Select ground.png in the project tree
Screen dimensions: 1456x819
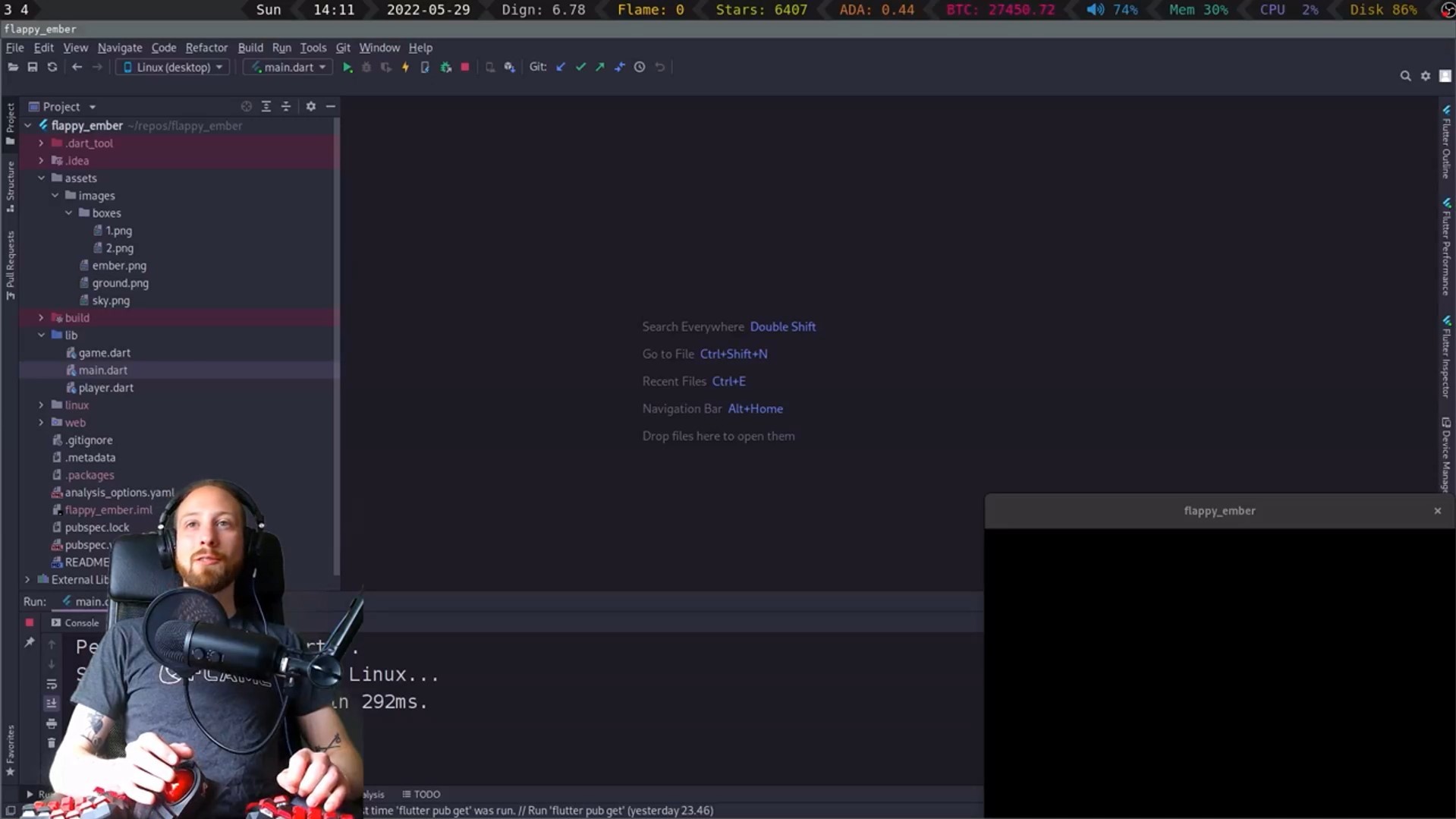click(x=121, y=283)
